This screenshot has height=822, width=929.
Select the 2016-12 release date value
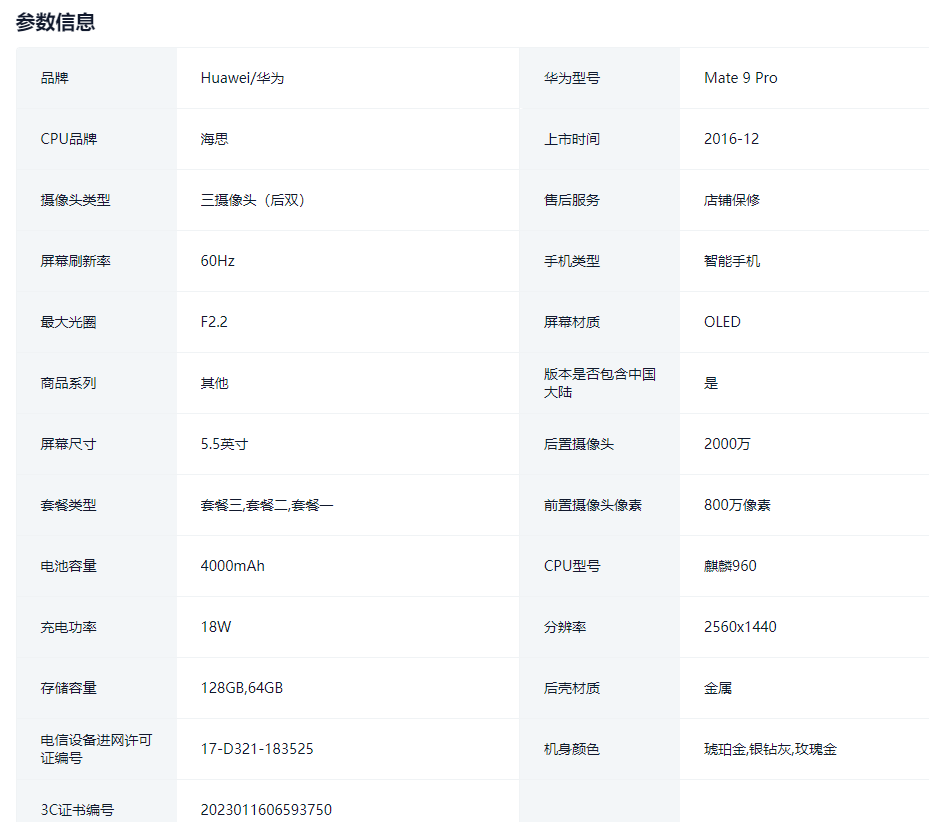[x=731, y=139]
